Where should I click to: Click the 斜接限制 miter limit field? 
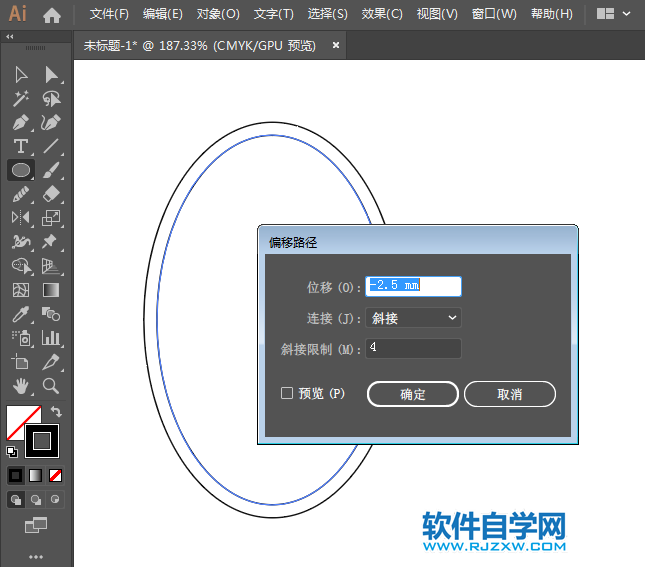point(413,348)
